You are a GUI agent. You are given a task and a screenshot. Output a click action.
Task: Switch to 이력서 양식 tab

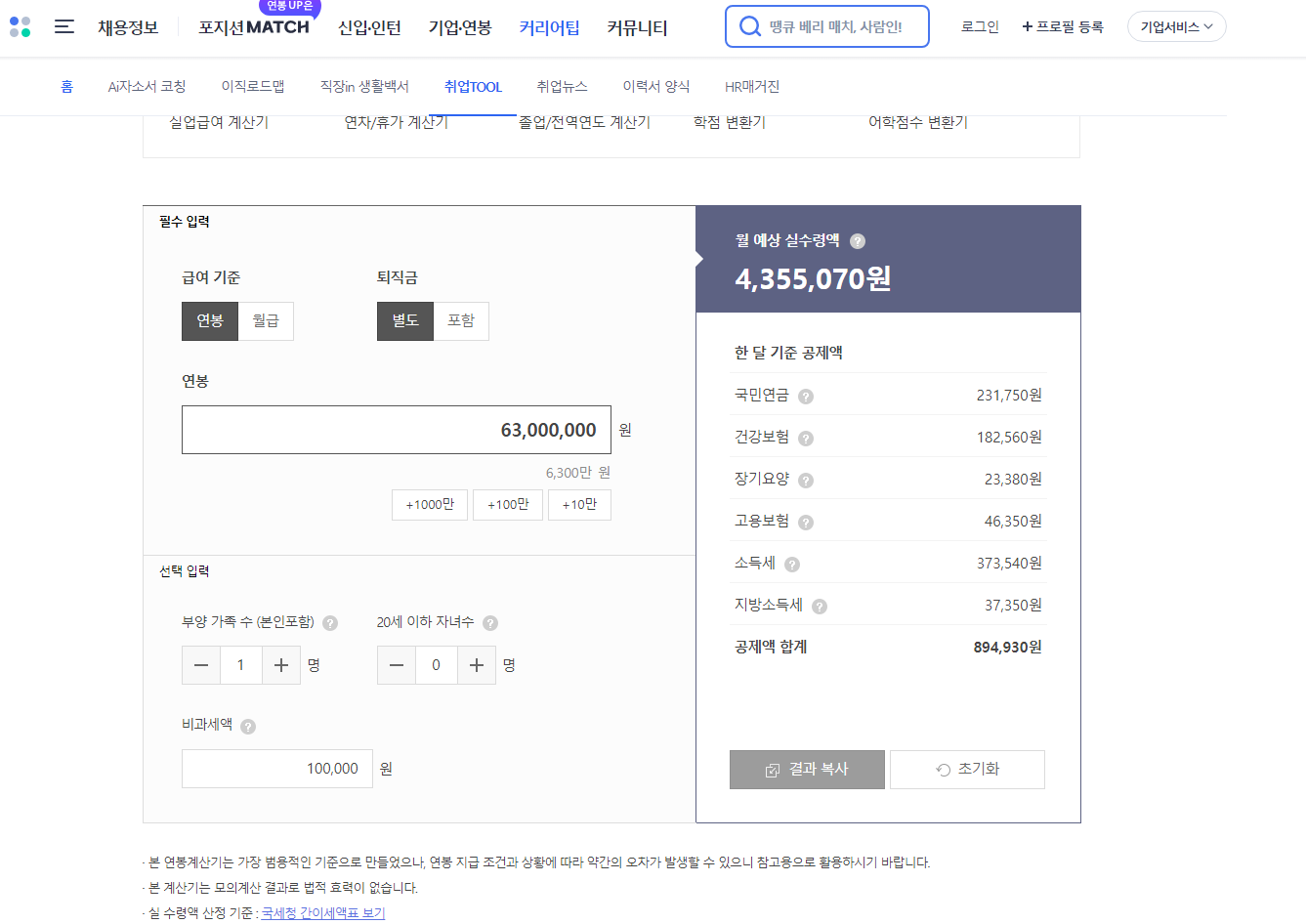[x=656, y=87]
